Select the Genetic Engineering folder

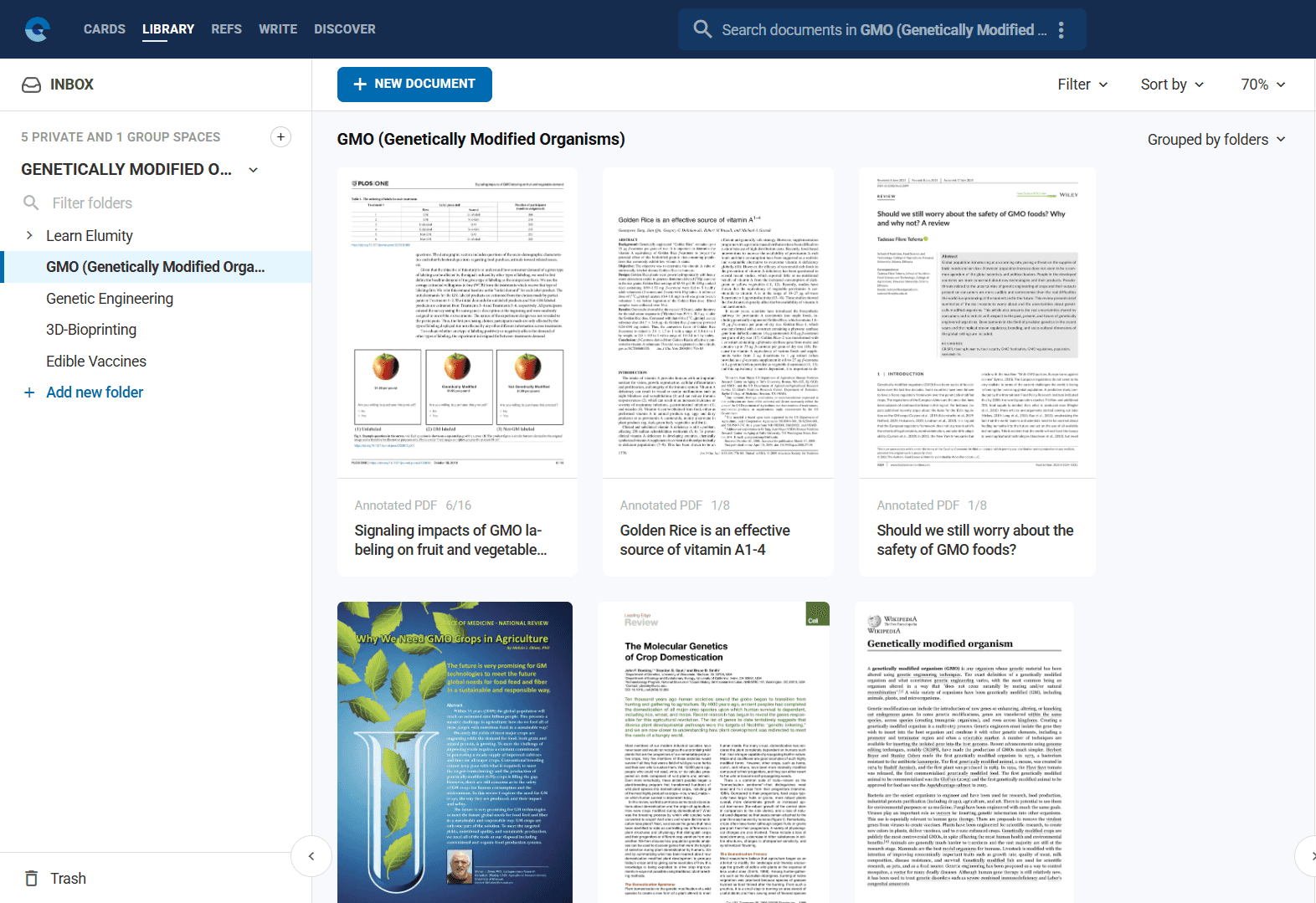pyautogui.click(x=110, y=299)
